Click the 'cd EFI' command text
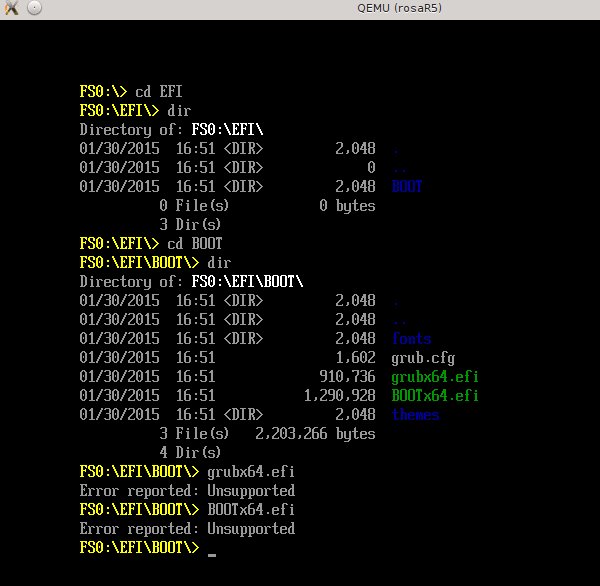600x586 pixels. pyautogui.click(x=159, y=91)
